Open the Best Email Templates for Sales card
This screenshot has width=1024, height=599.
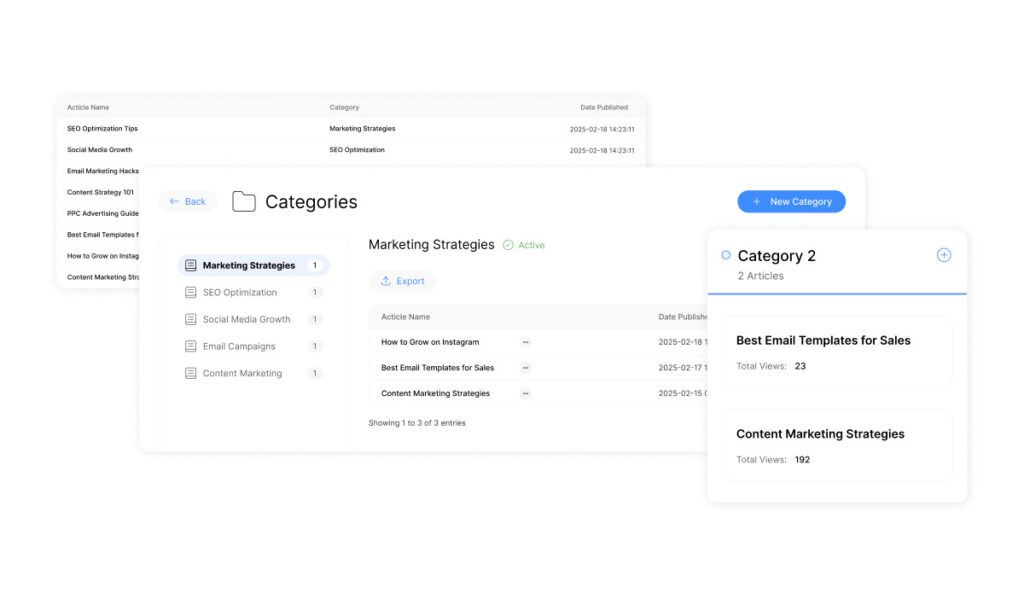tap(836, 352)
